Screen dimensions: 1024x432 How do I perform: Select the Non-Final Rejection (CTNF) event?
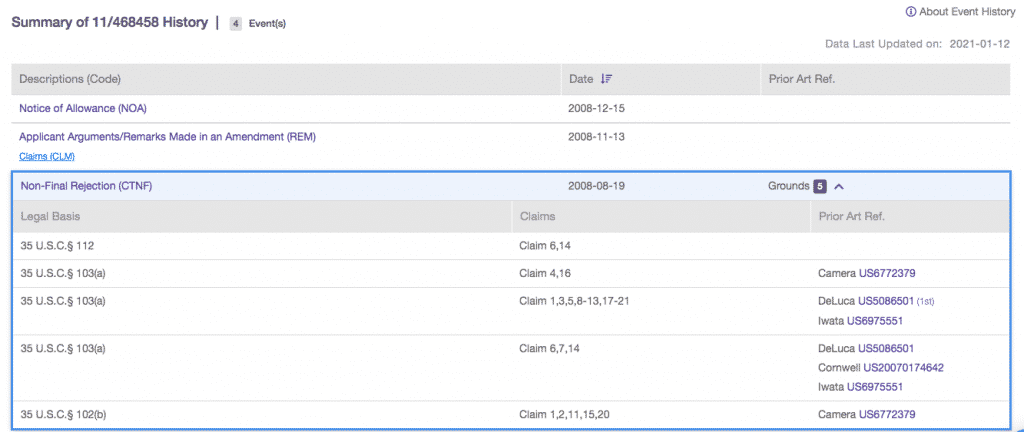click(86, 186)
